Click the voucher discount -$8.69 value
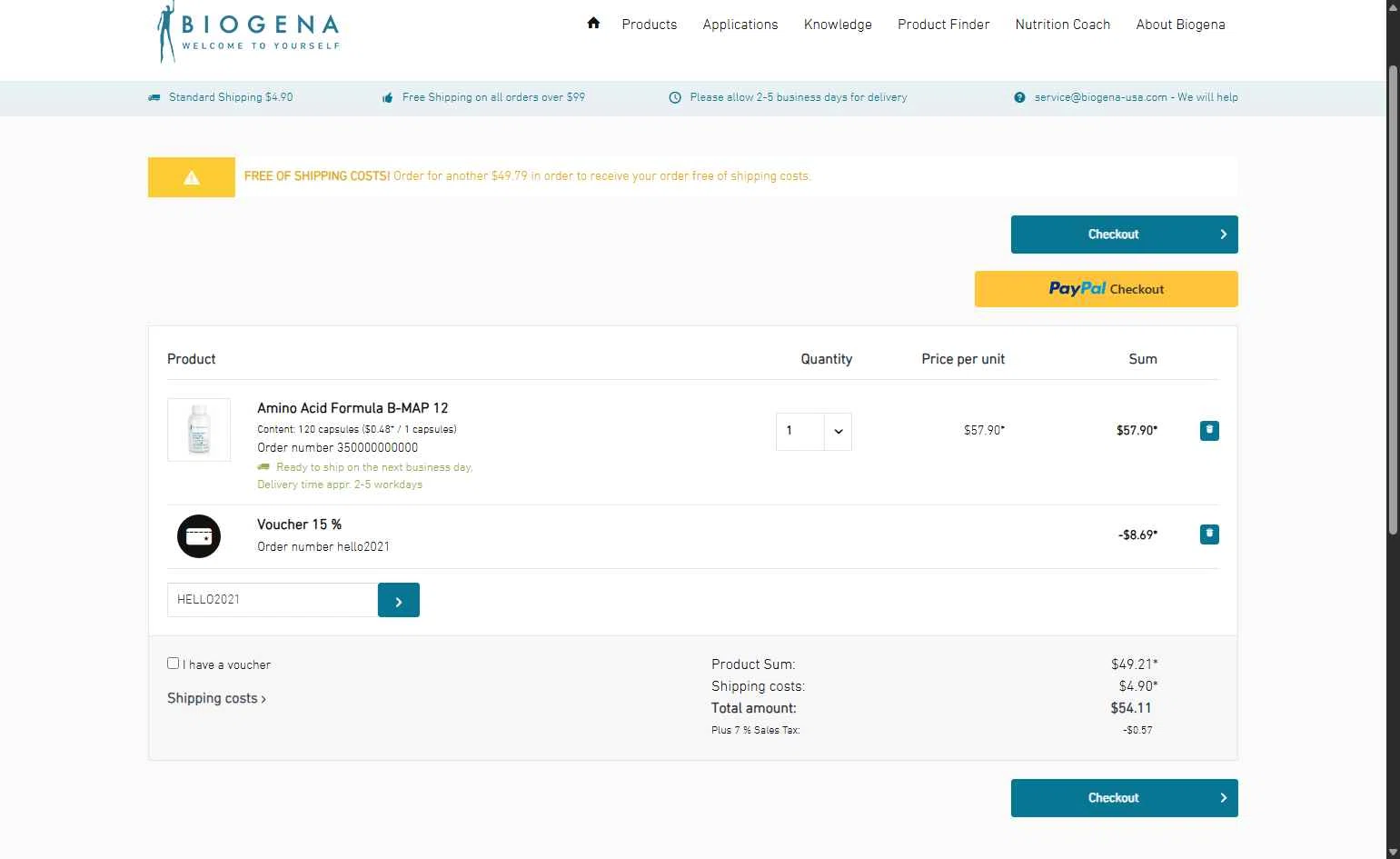The height and width of the screenshot is (859, 1400). click(1138, 535)
